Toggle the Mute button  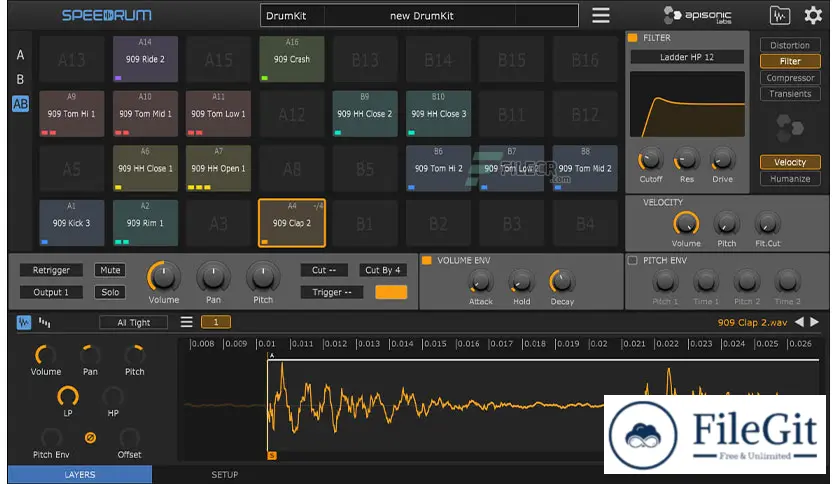tap(110, 270)
